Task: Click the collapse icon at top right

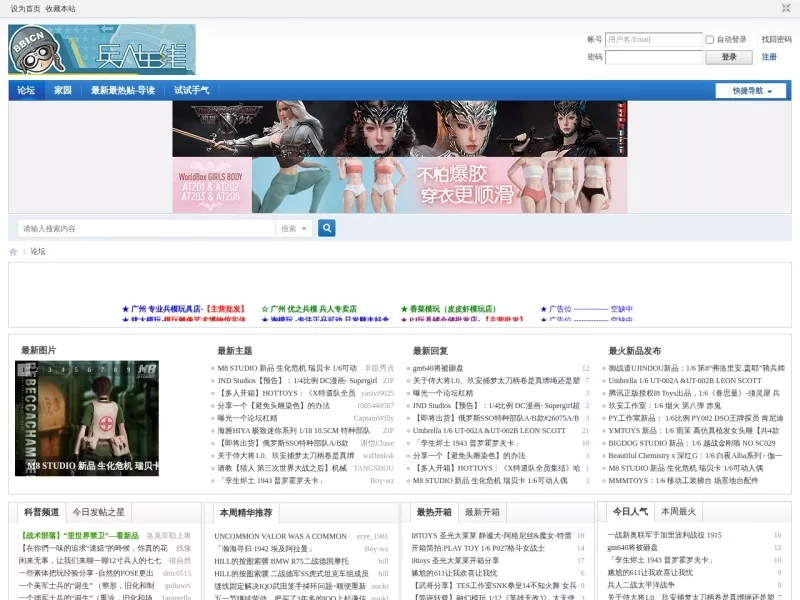Action: pyautogui.click(x=786, y=8)
